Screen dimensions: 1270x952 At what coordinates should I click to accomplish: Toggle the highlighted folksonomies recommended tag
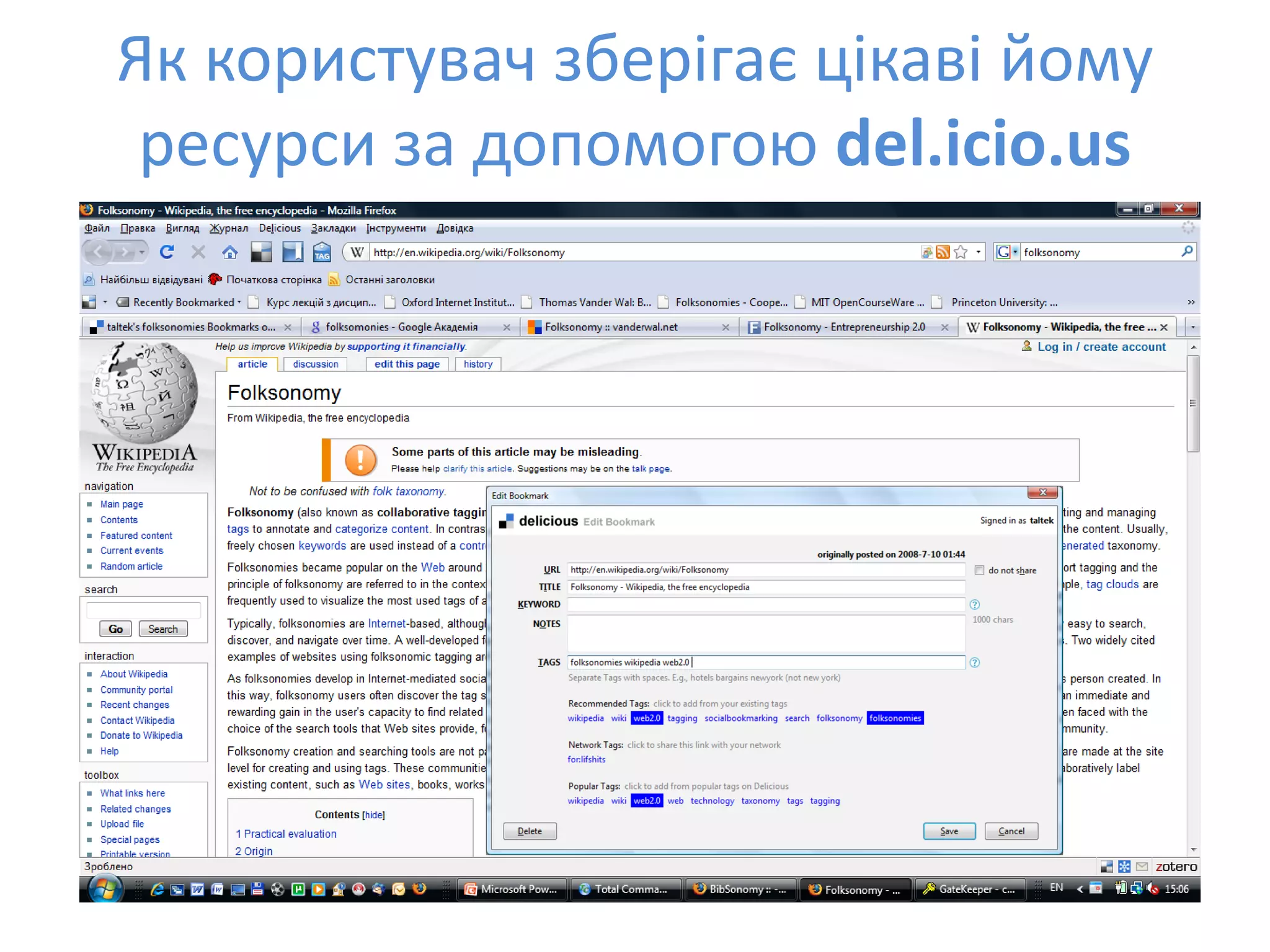tap(895, 718)
